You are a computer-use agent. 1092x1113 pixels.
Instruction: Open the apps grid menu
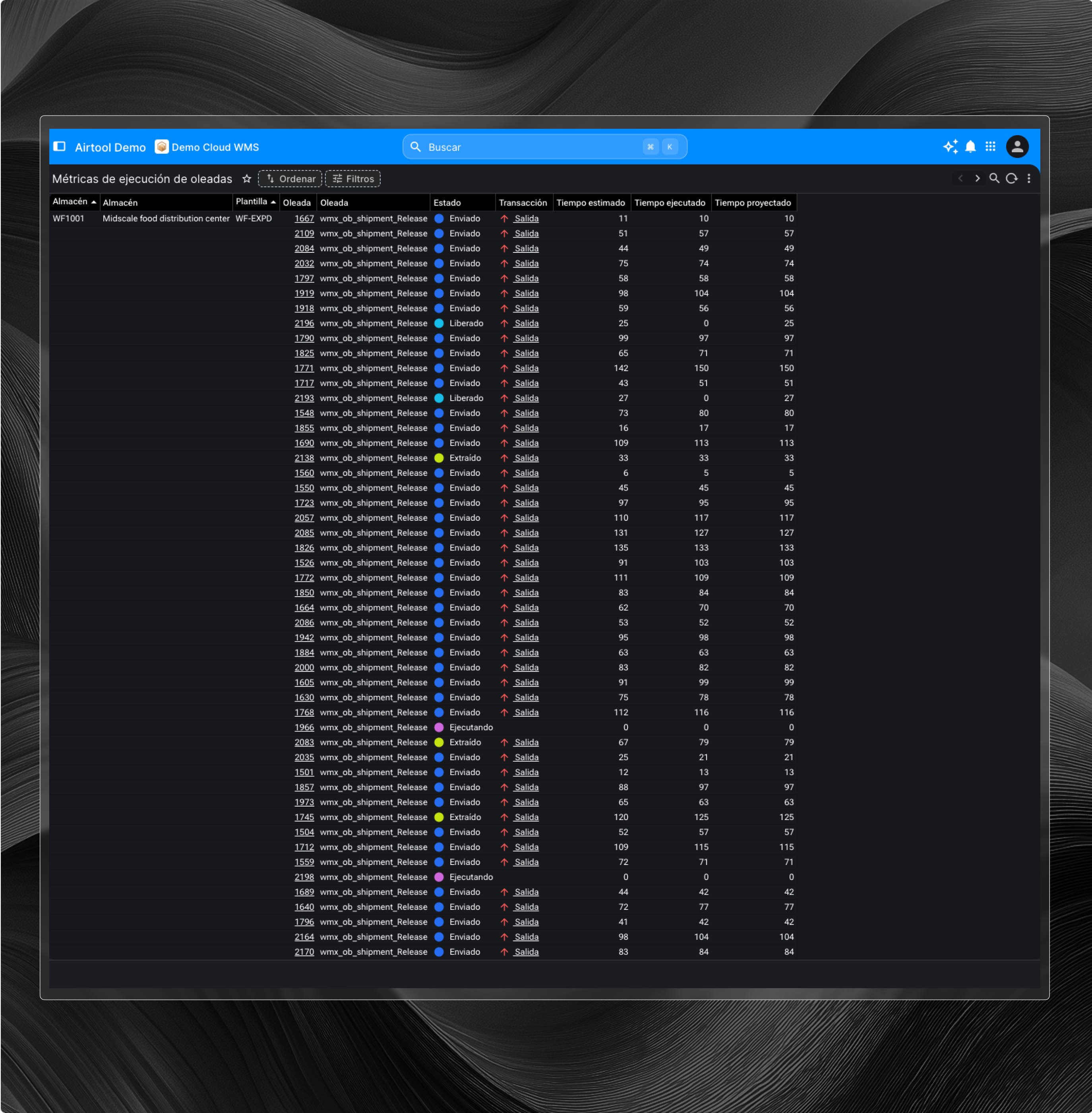coord(990,147)
